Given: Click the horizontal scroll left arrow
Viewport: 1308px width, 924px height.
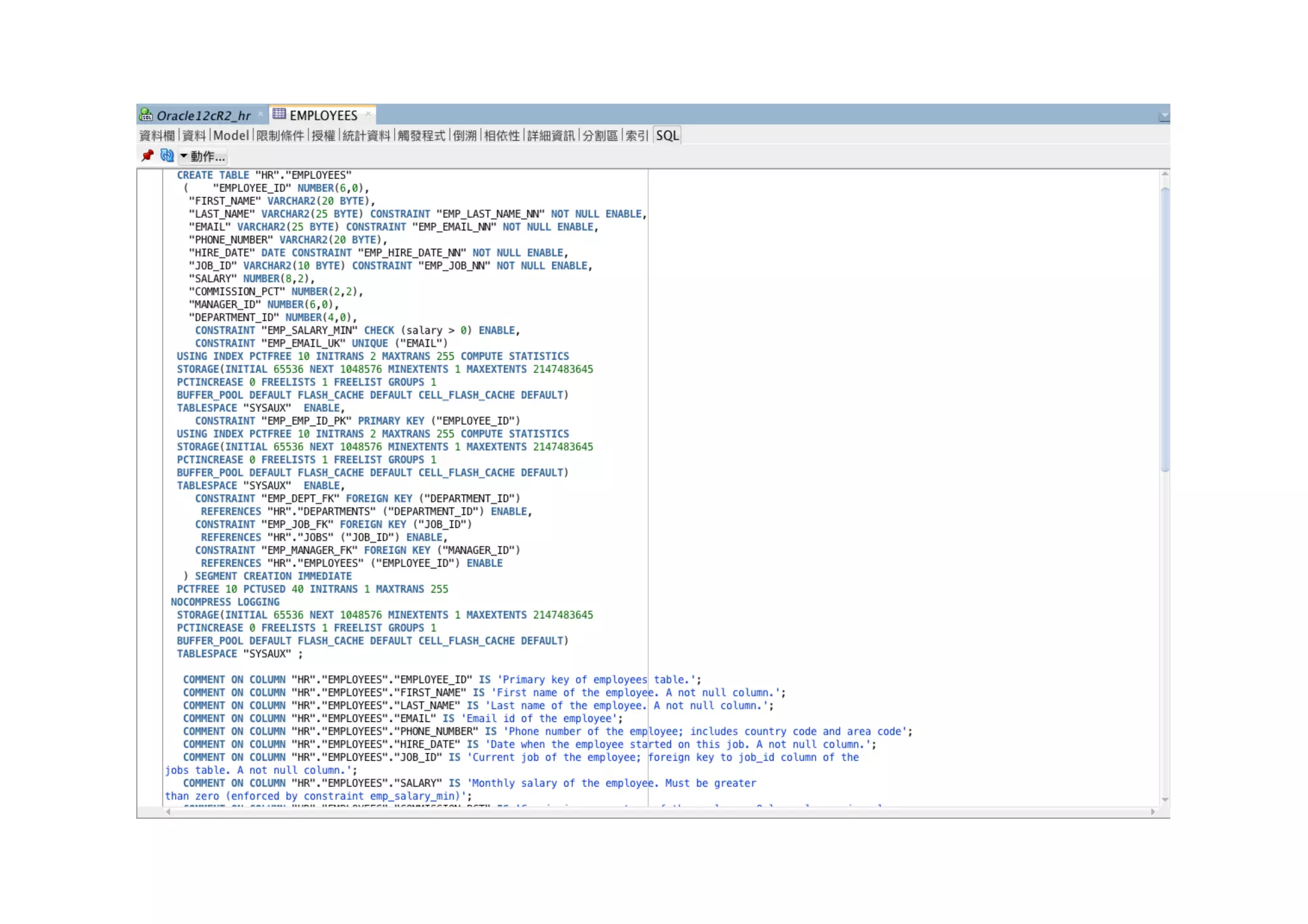Looking at the screenshot, I should [x=168, y=812].
